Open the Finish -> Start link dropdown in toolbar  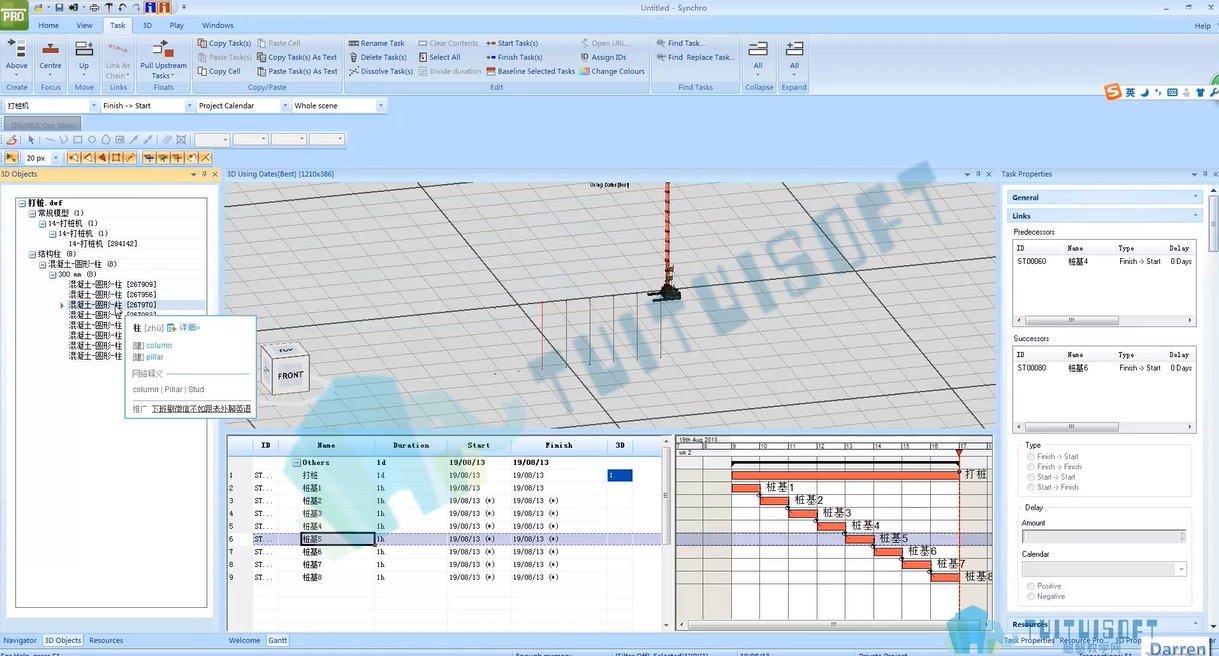[x=189, y=106]
